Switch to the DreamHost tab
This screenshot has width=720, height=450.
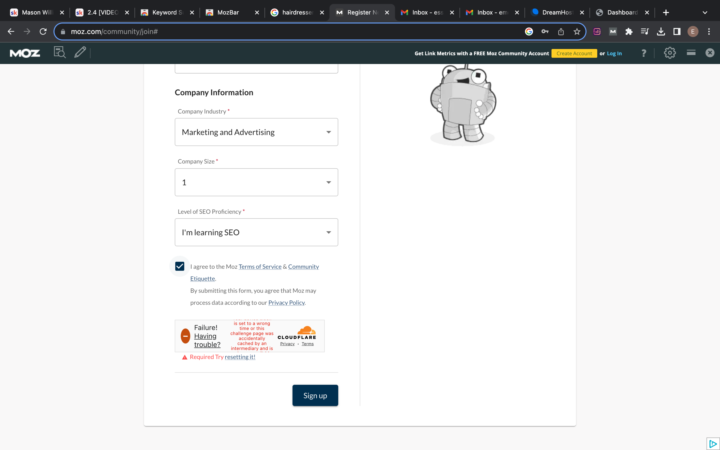pyautogui.click(x=554, y=12)
